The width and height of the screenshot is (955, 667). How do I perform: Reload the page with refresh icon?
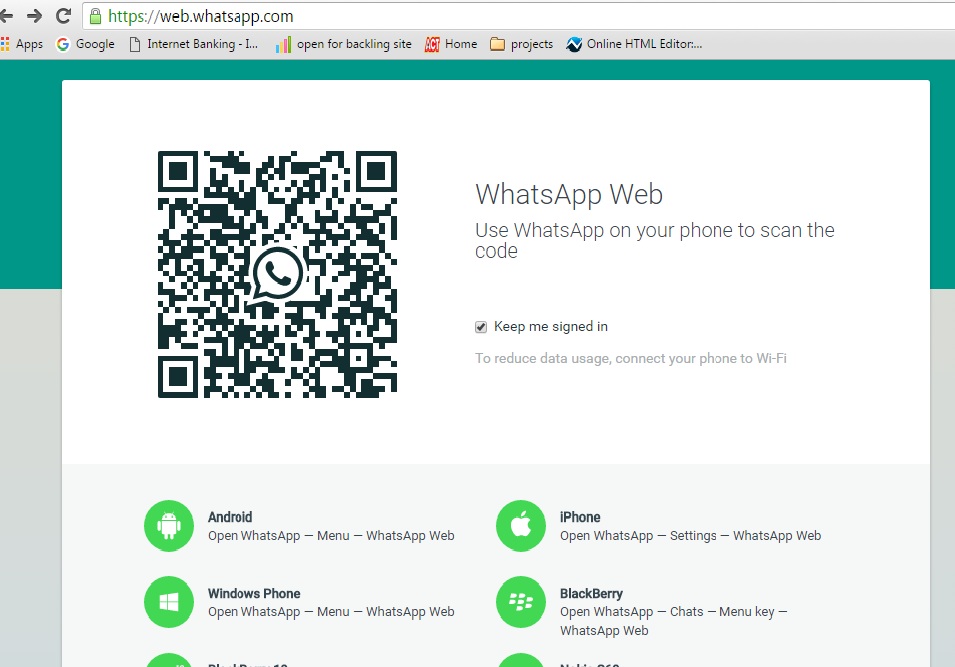point(63,16)
